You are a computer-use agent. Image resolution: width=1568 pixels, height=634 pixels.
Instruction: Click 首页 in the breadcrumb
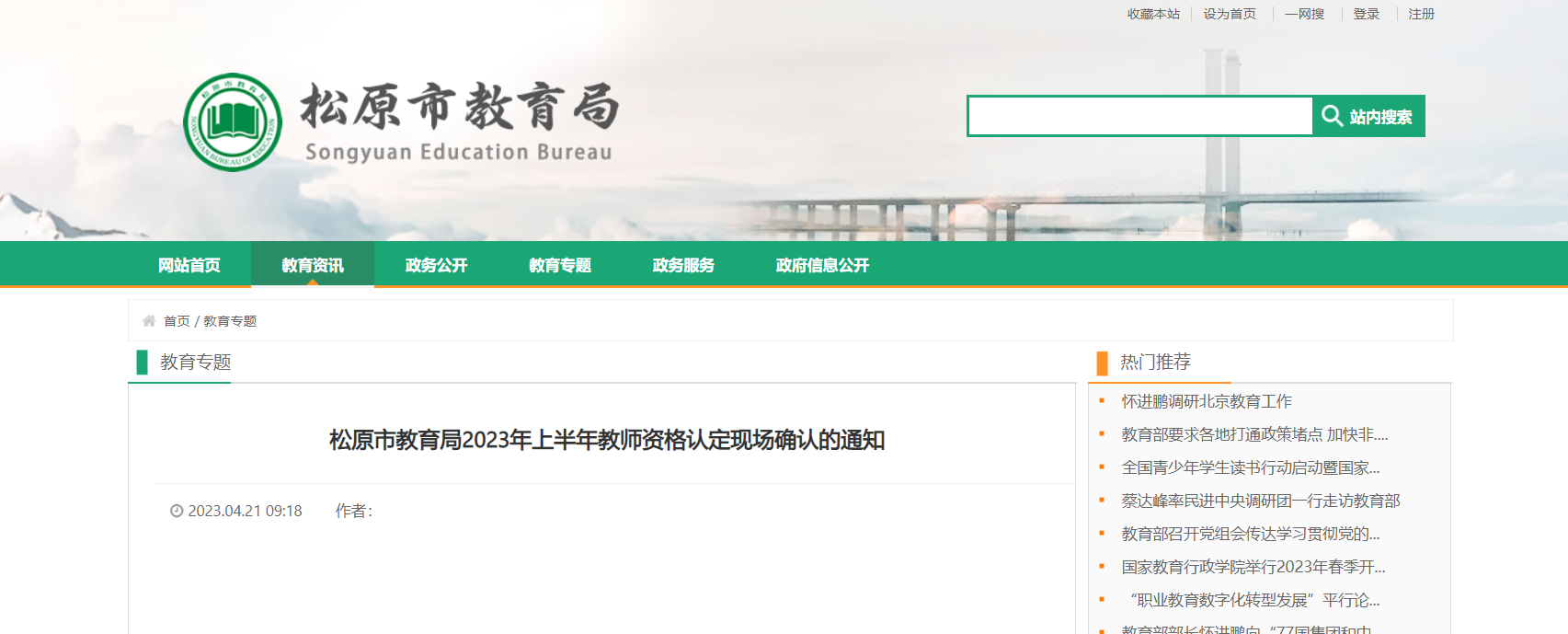[177, 321]
